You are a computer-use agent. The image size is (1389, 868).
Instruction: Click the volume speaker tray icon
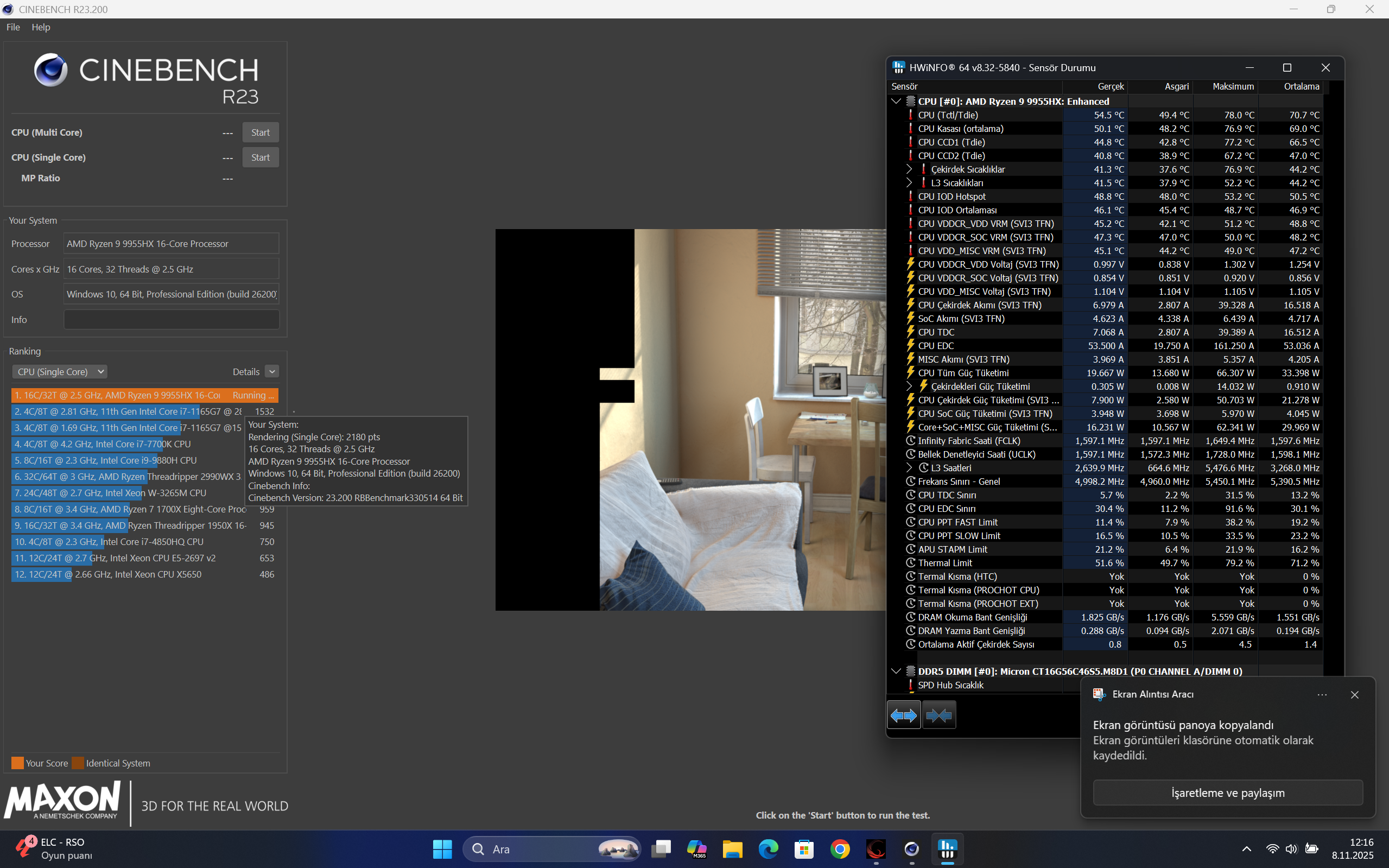click(x=1291, y=849)
